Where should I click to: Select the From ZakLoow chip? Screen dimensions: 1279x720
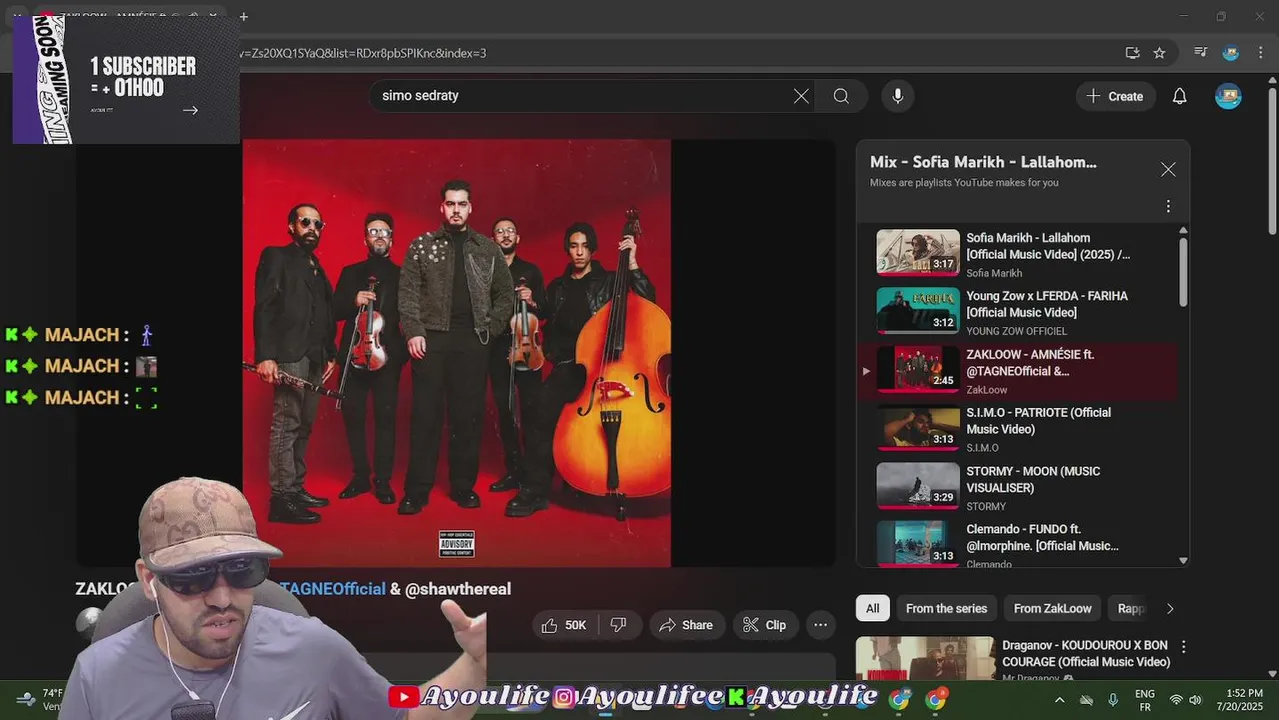[1052, 608]
